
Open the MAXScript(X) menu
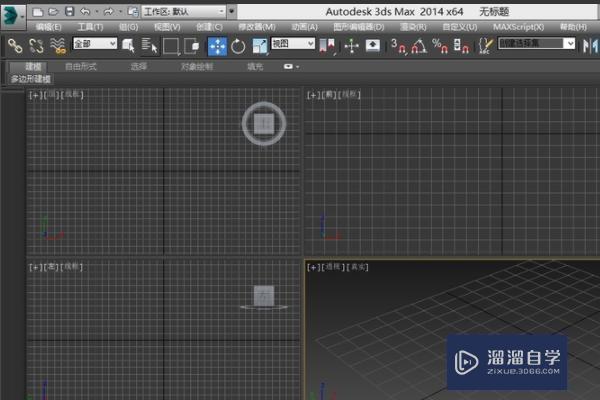(518, 27)
